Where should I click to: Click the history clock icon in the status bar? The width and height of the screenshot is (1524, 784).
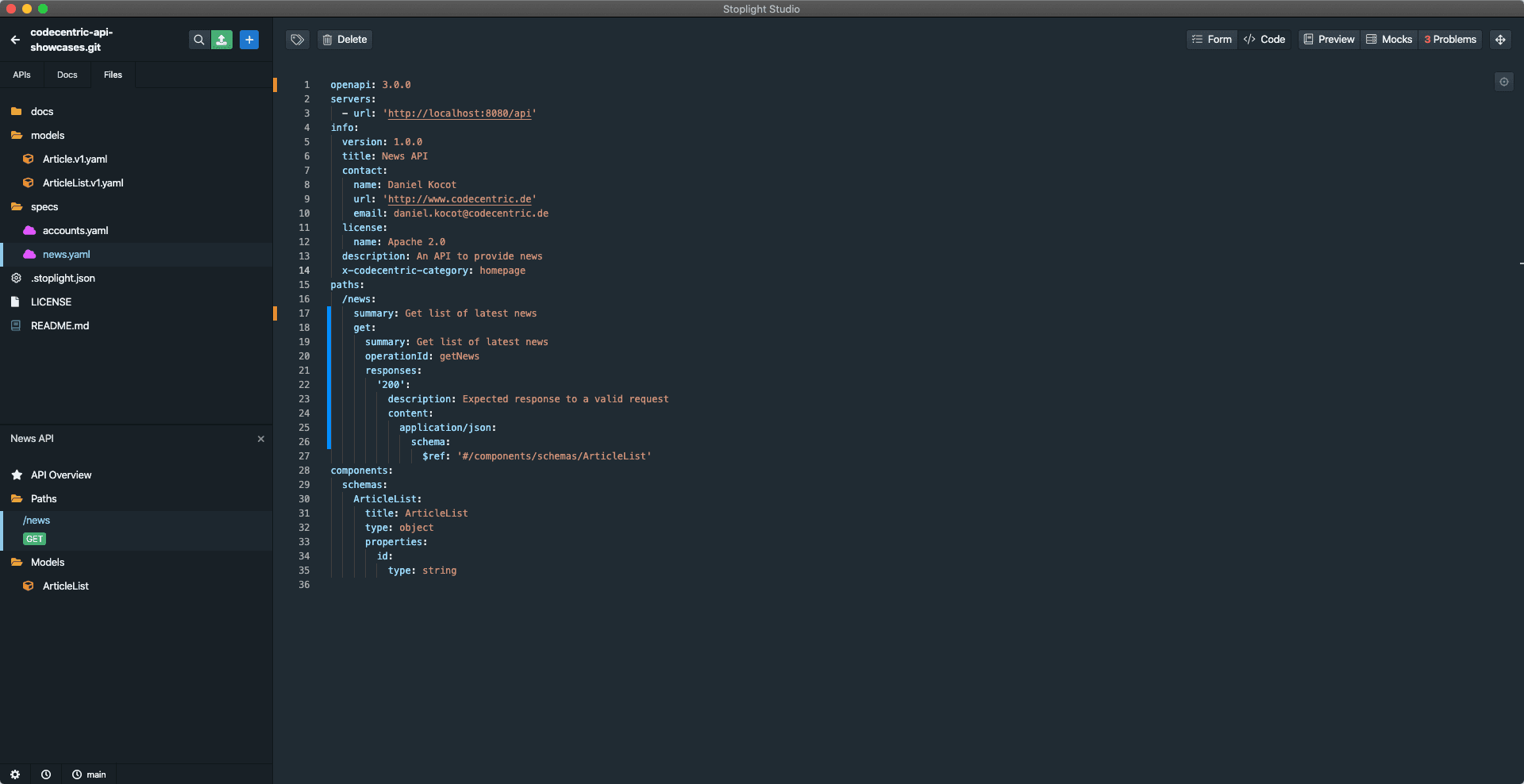click(x=46, y=774)
